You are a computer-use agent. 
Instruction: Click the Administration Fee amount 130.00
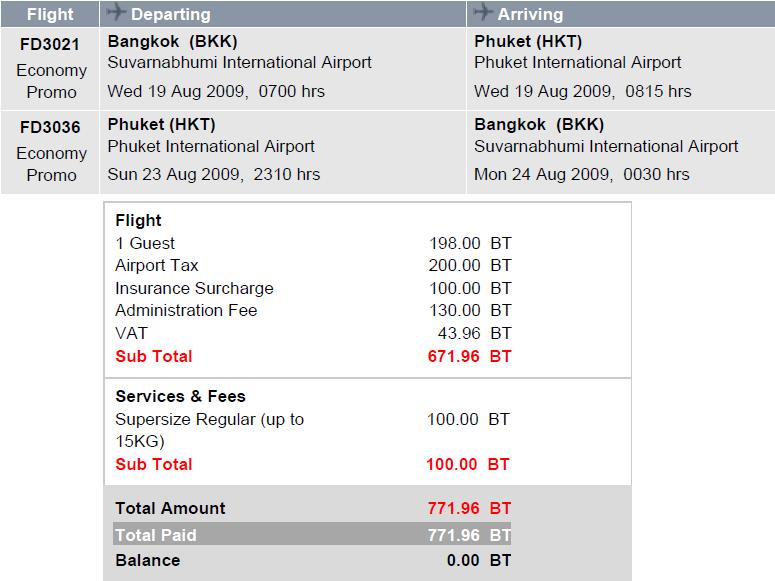coord(454,311)
